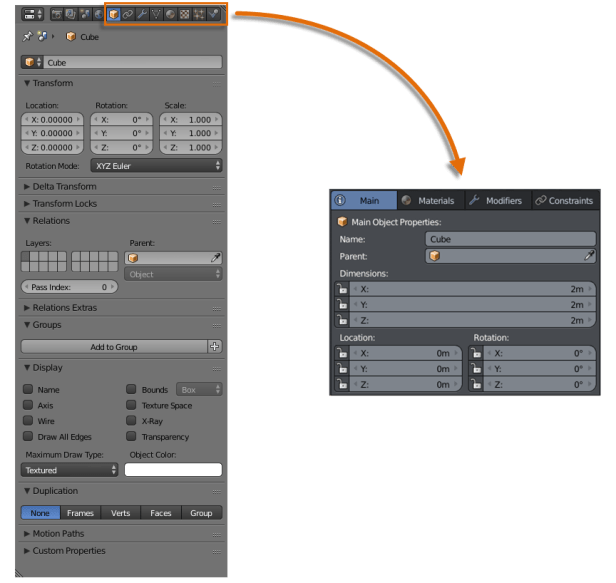Open the Bounds type Box dropdown
The width and height of the screenshot is (616, 583).
[199, 389]
